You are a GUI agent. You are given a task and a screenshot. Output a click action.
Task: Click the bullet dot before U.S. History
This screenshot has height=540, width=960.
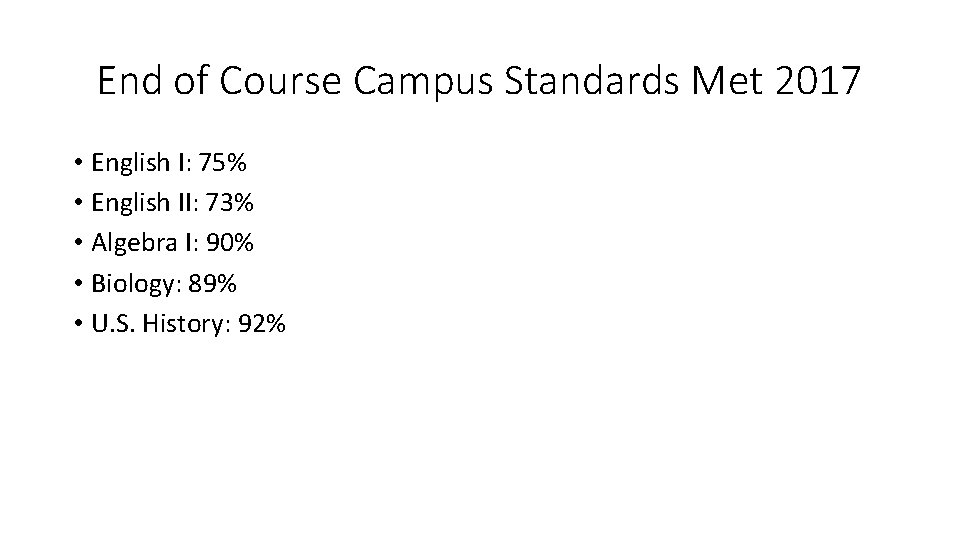(76, 325)
